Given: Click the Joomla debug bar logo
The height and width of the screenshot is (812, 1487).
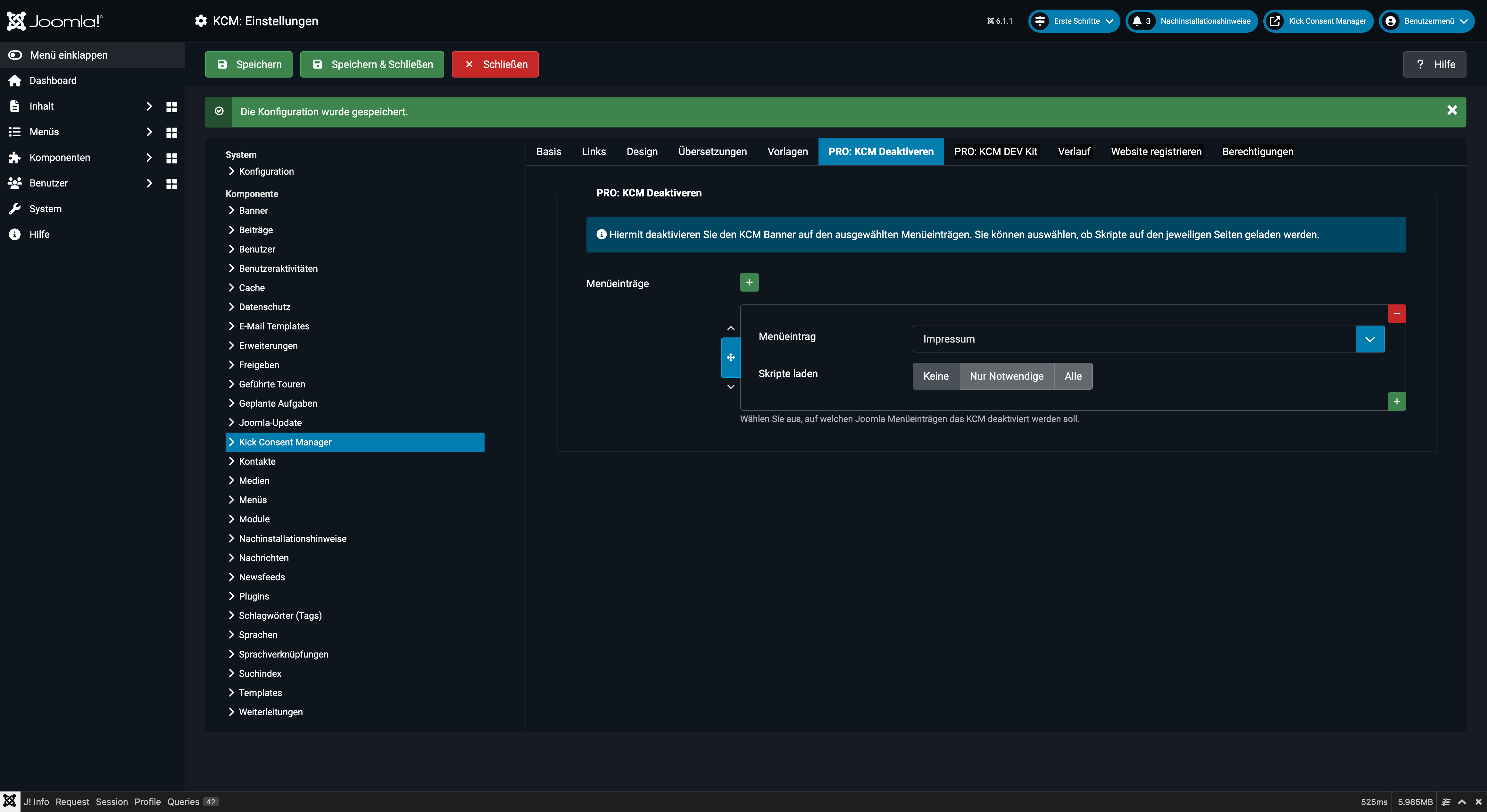Looking at the screenshot, I should click(10, 801).
